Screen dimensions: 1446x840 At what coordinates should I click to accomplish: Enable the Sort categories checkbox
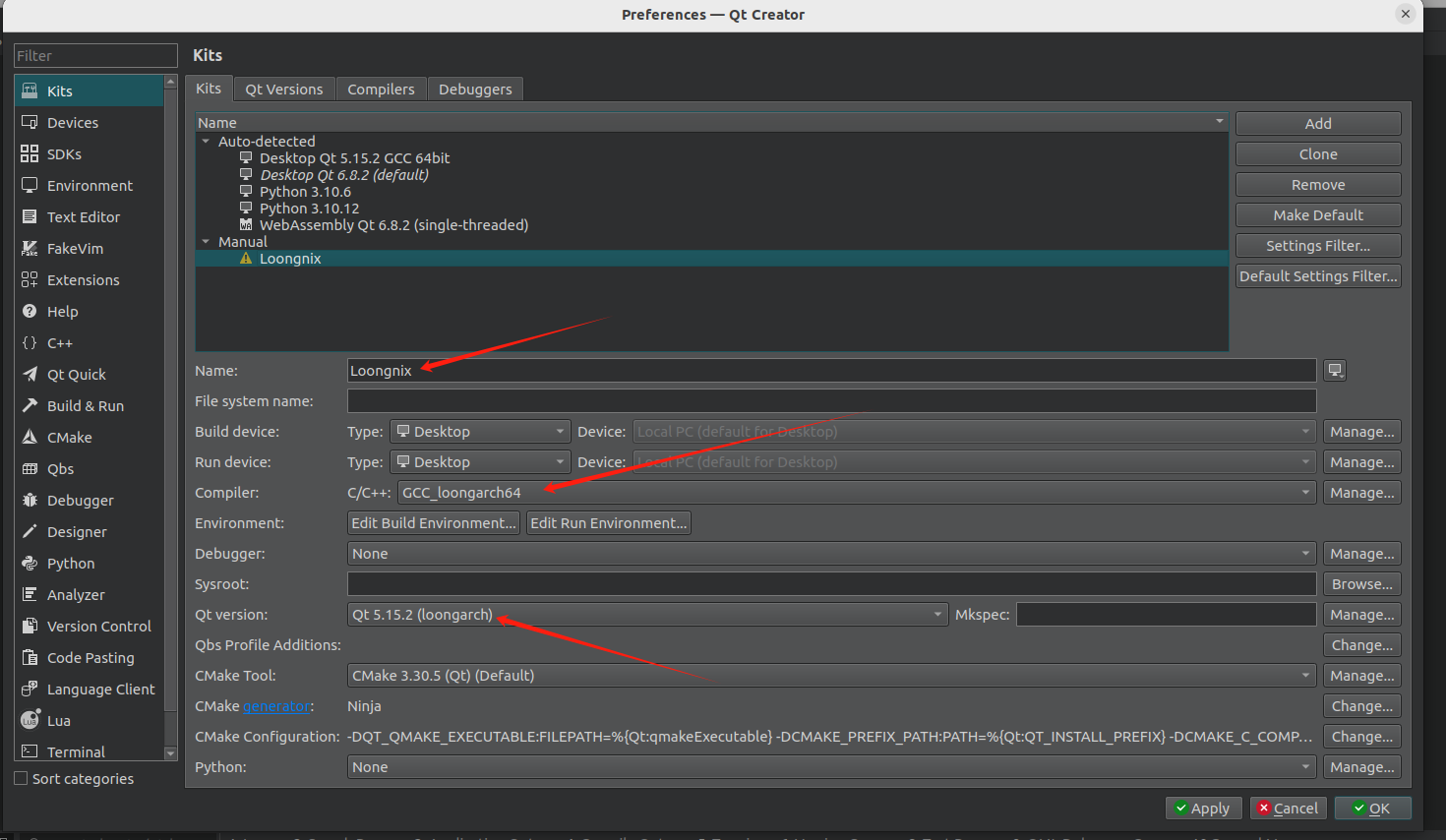[21, 778]
